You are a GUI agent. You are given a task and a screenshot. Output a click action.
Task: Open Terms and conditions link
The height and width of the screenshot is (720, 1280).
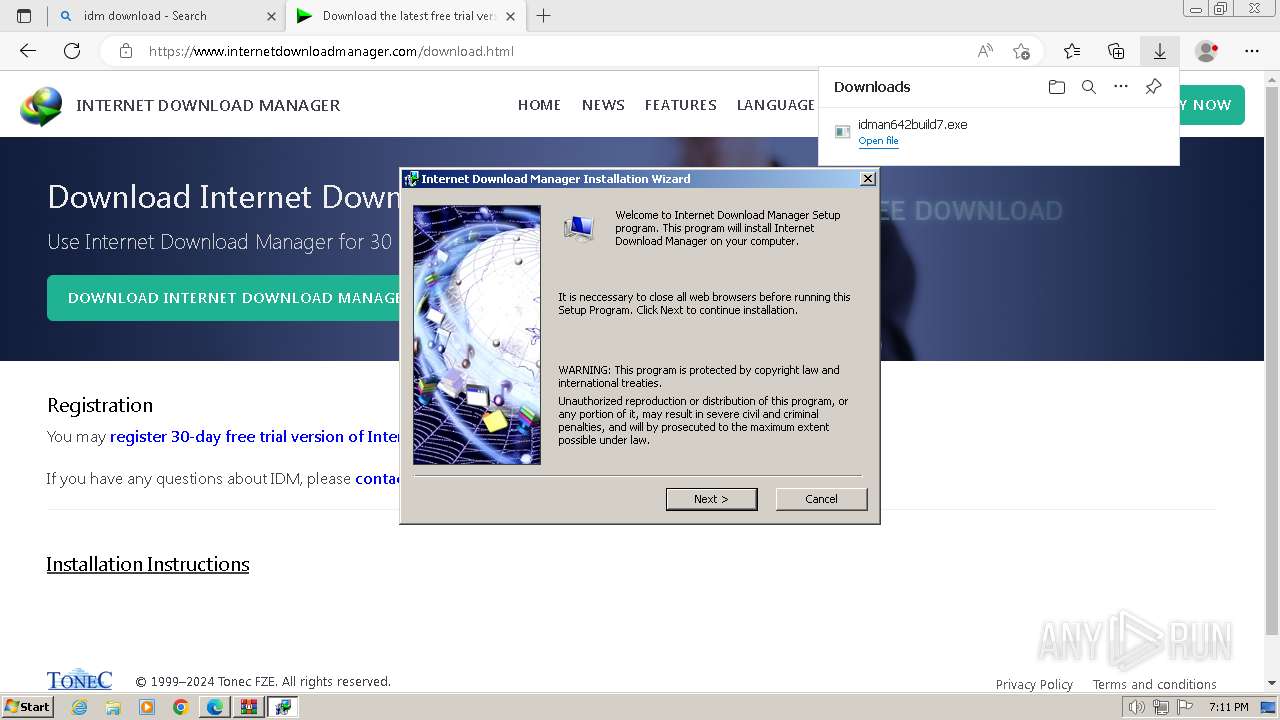point(1154,685)
